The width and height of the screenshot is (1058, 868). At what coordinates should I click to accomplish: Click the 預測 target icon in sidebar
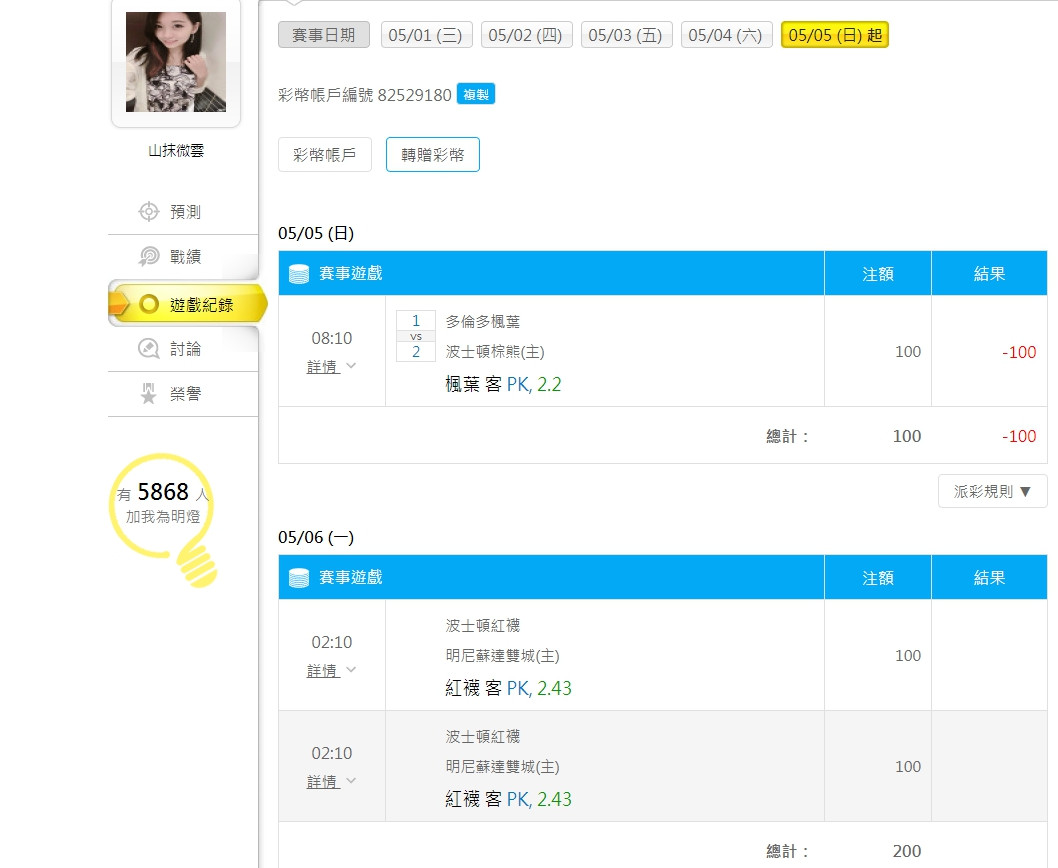click(x=148, y=212)
